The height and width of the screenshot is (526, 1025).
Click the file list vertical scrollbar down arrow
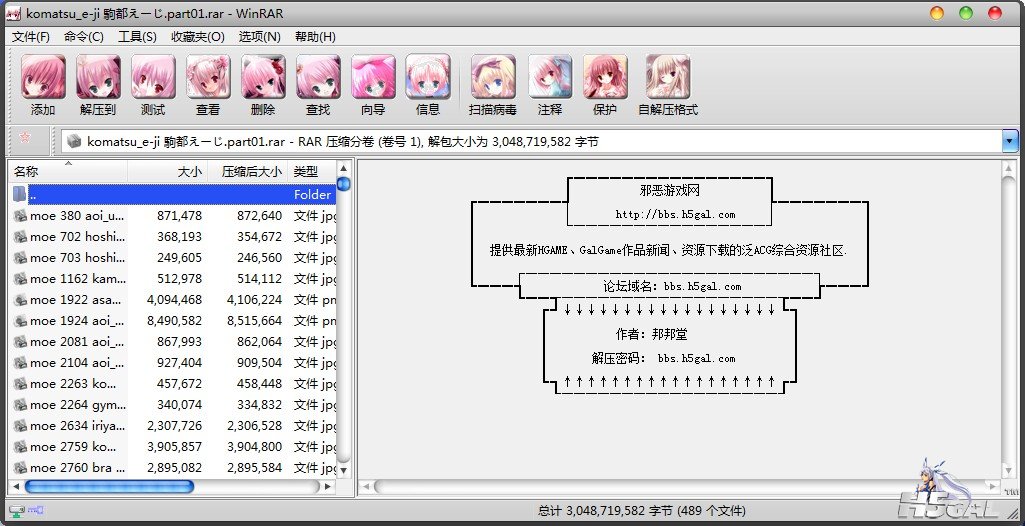pos(344,470)
